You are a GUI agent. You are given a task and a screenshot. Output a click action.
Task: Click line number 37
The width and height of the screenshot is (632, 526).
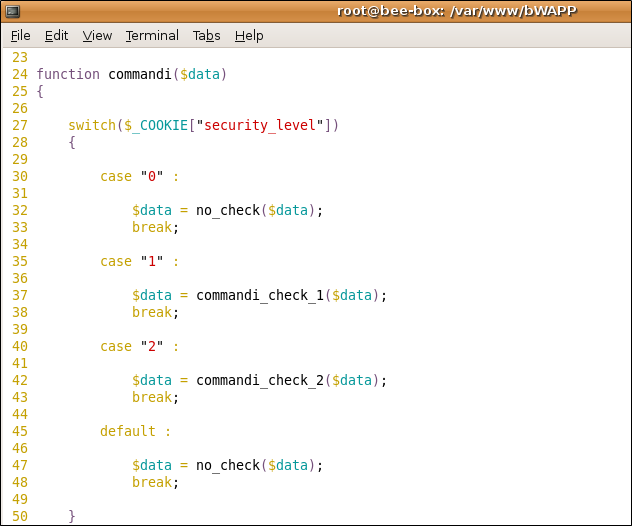tap(20, 295)
